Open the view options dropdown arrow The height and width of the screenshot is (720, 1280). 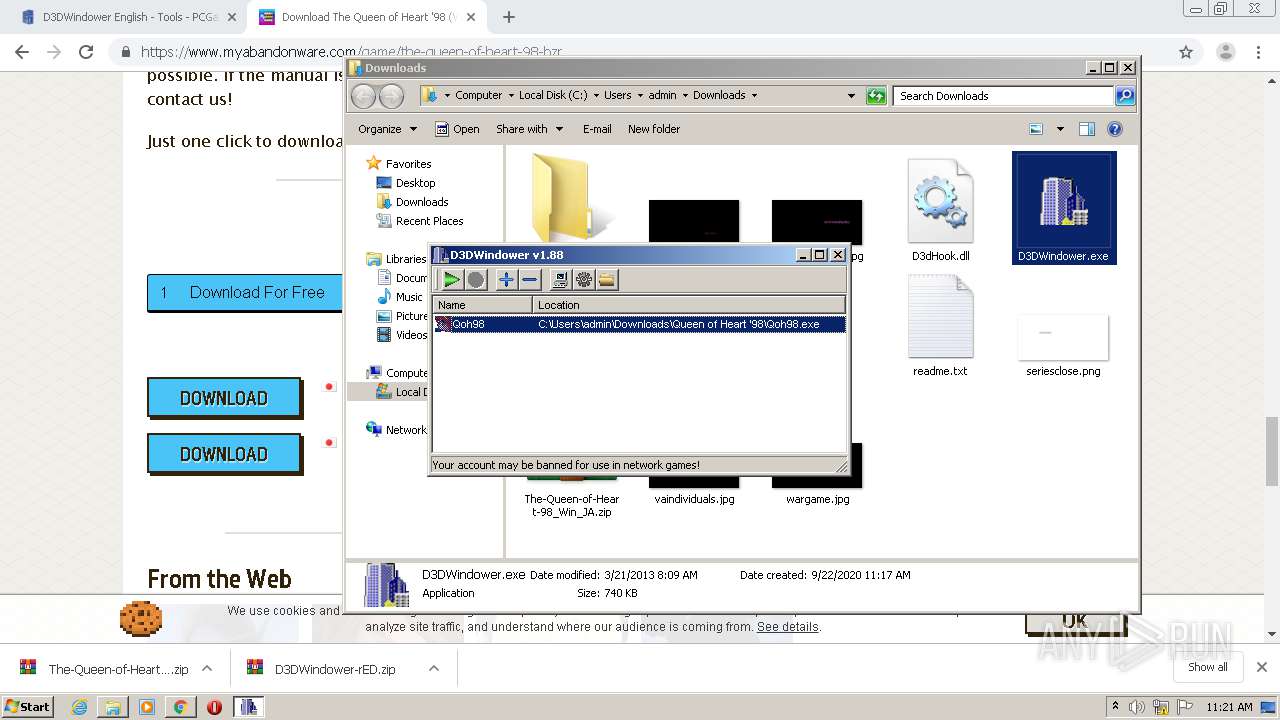[1060, 129]
